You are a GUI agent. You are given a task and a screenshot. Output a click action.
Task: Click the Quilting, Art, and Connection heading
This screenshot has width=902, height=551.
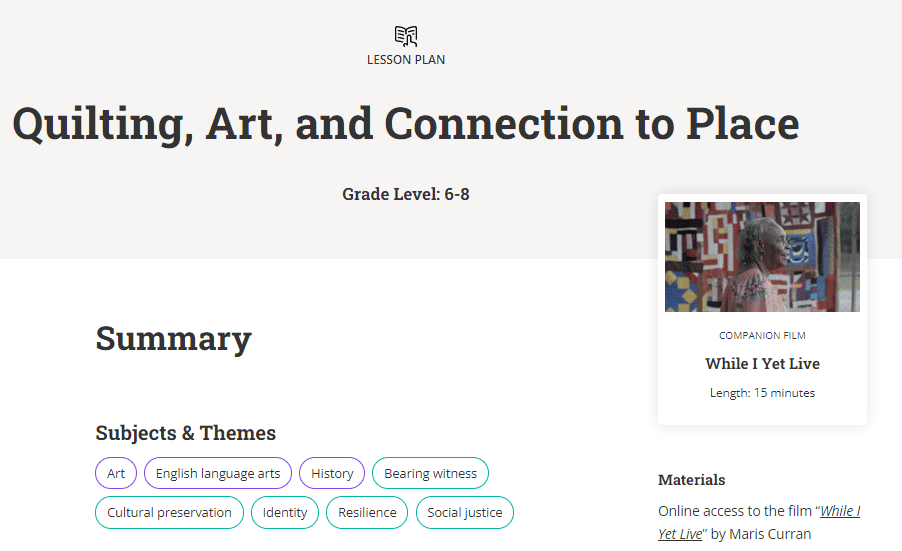tap(406, 124)
